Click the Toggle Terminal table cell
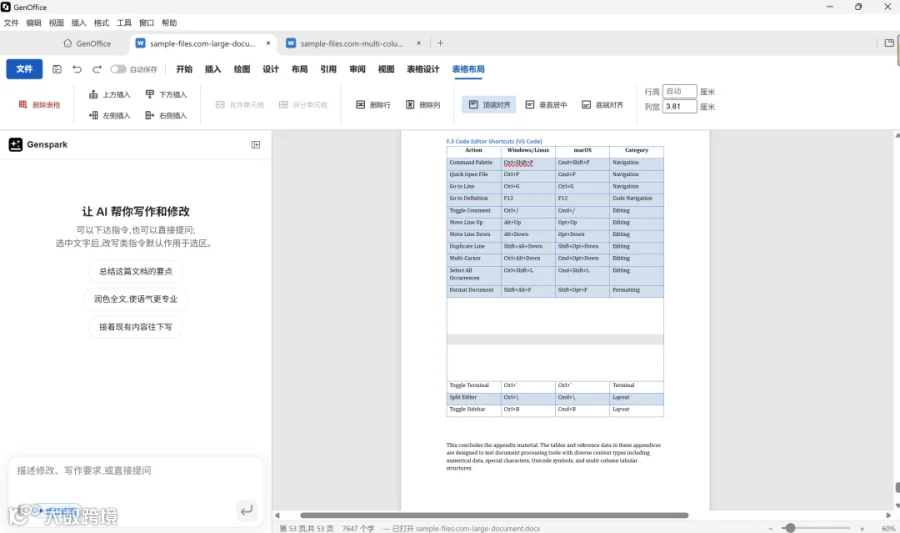 click(x=474, y=386)
